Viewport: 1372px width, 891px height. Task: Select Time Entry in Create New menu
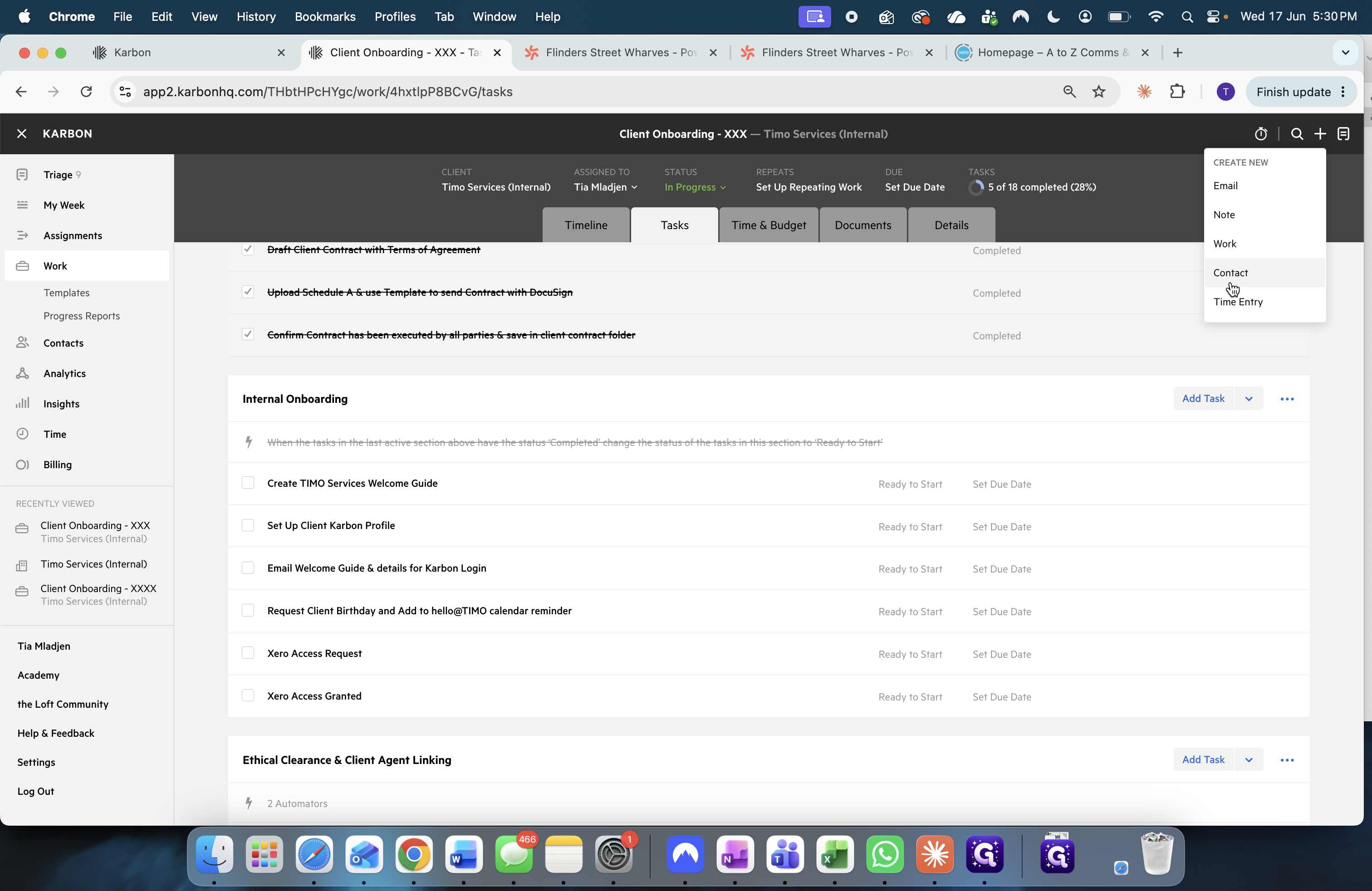click(x=1265, y=301)
